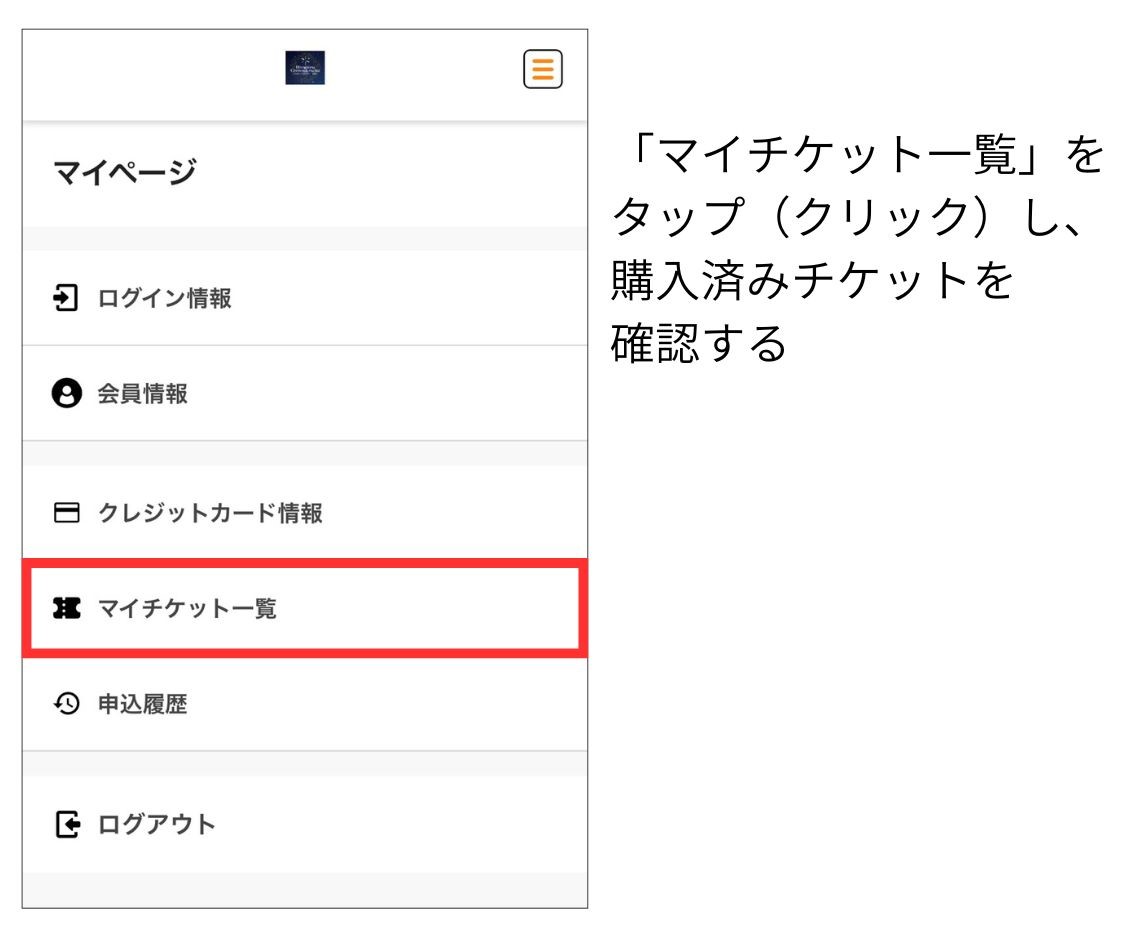
Task: Open the orange hamburger menu
Action: pyautogui.click(x=542, y=68)
